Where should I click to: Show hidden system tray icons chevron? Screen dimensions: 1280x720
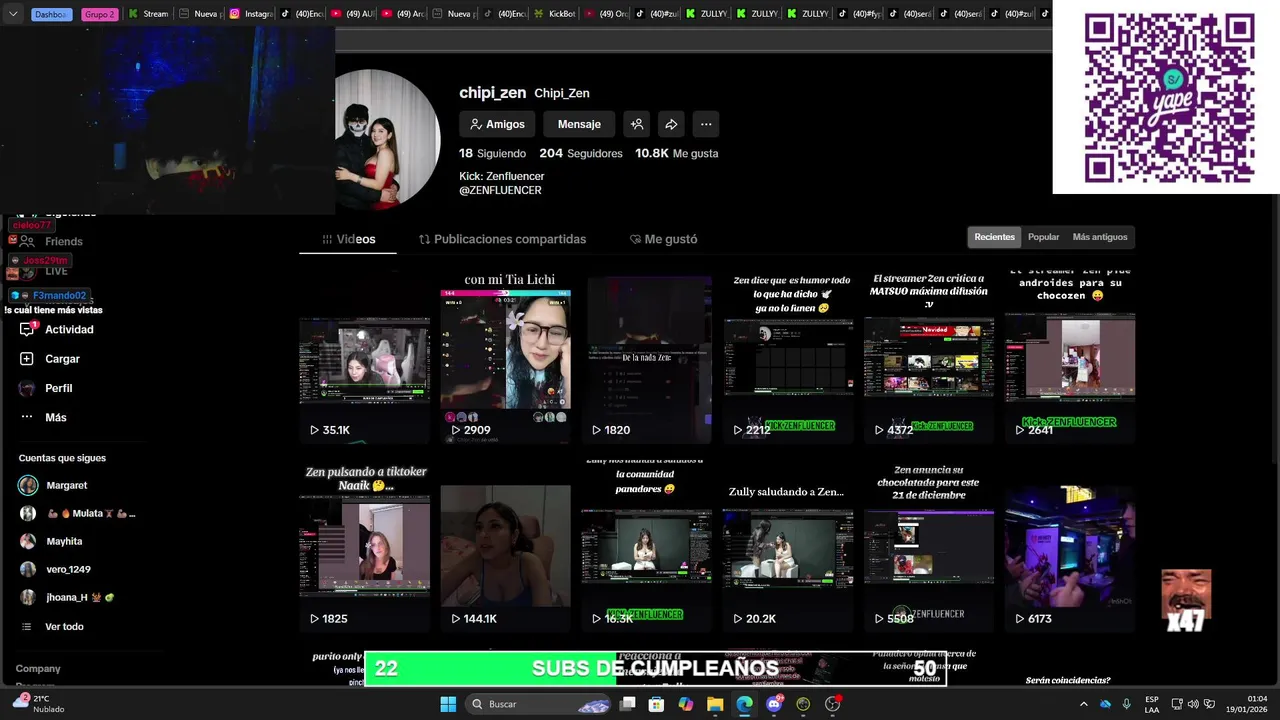point(1083,704)
